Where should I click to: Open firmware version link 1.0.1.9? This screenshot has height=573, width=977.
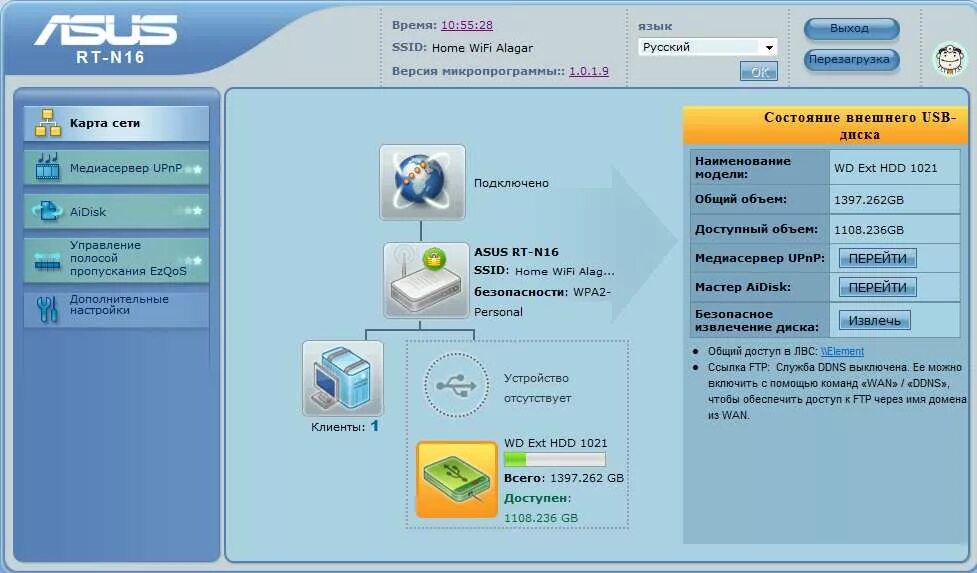click(x=589, y=71)
